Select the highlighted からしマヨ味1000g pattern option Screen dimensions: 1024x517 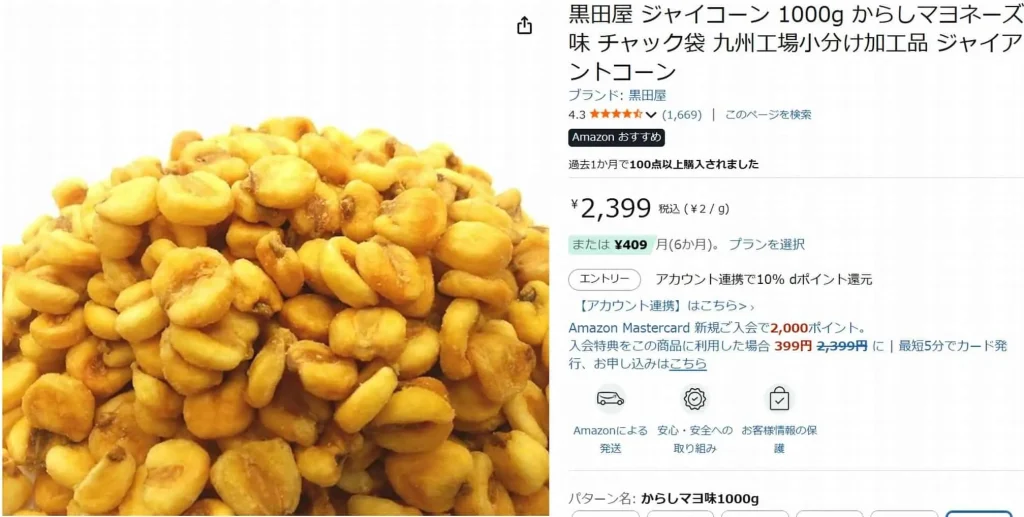click(x=978, y=513)
